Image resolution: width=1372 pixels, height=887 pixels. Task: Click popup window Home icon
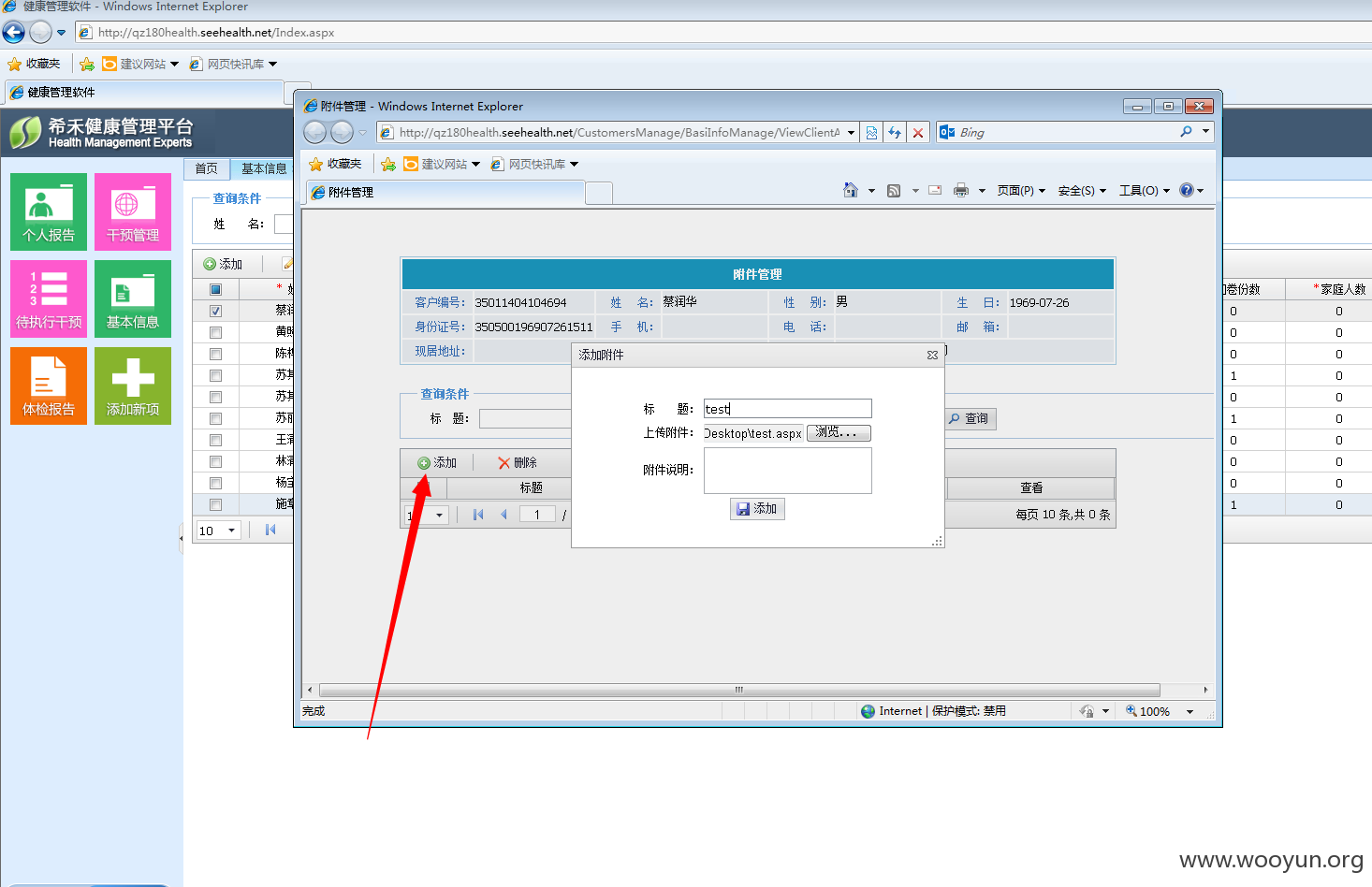850,190
